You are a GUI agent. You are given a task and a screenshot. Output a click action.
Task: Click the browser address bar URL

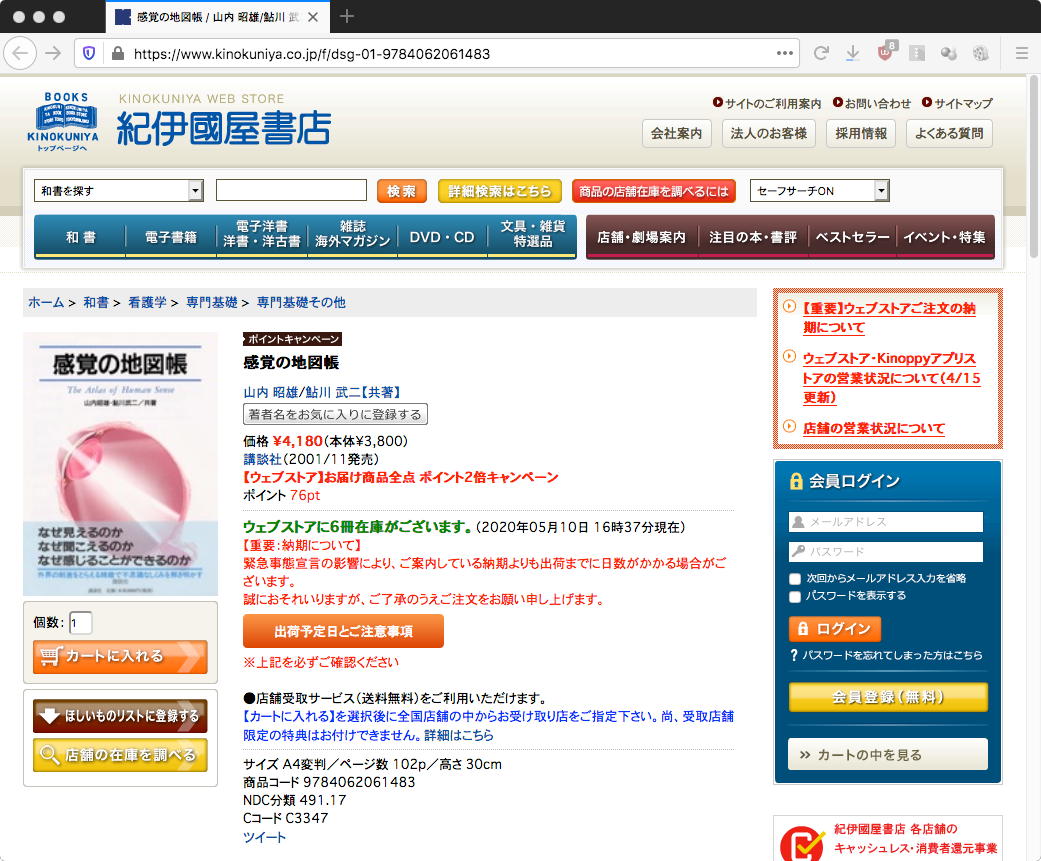(x=312, y=54)
